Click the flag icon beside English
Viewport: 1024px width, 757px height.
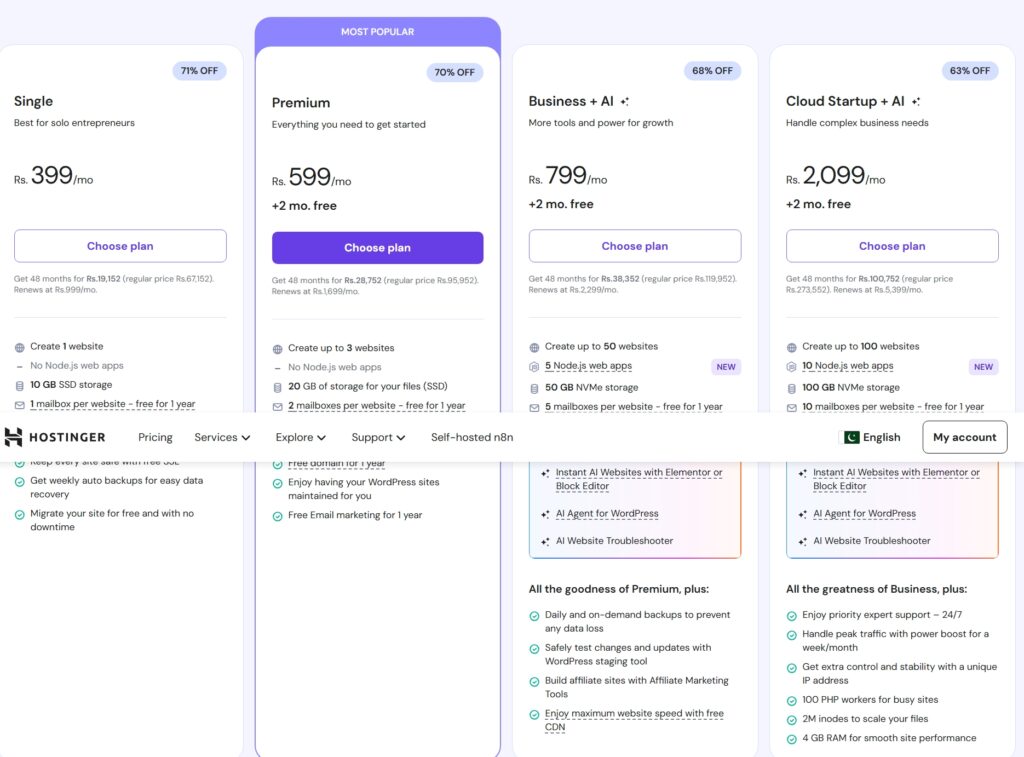tap(852, 437)
